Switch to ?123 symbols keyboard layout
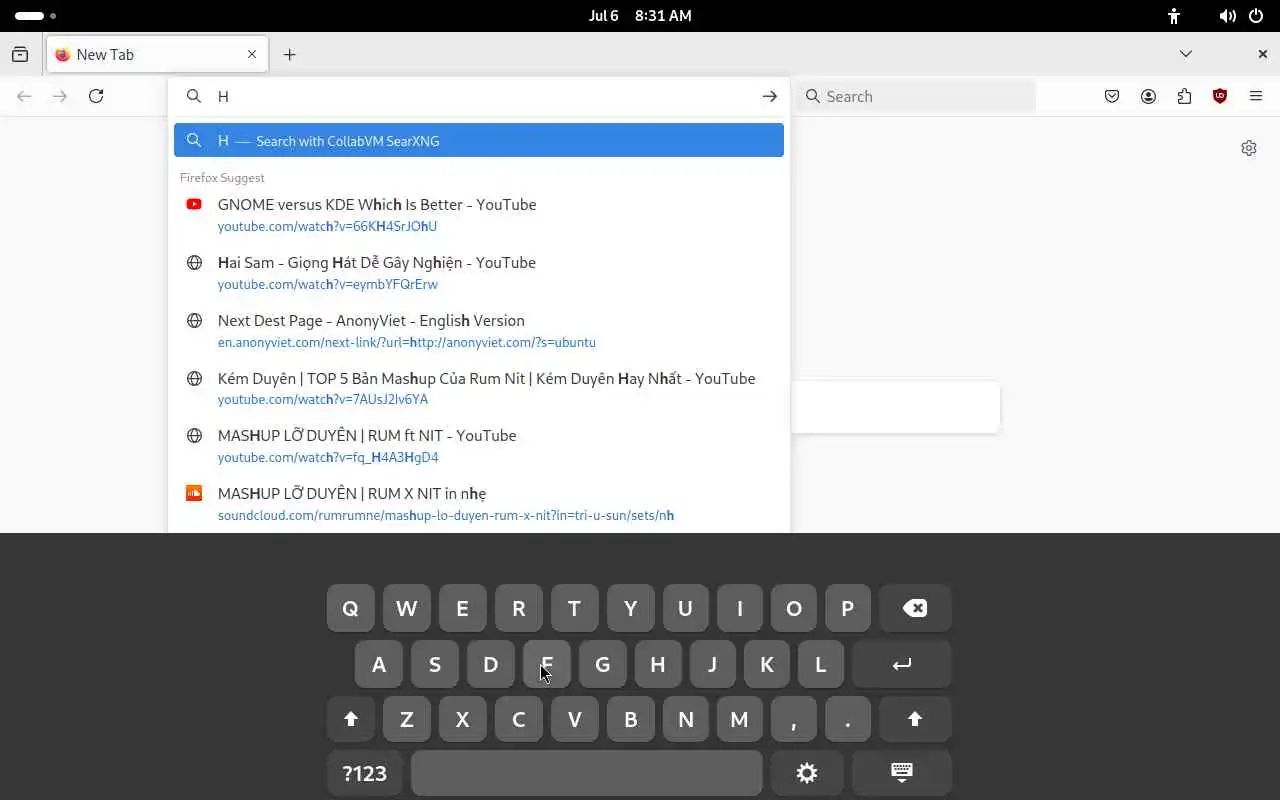The image size is (1280, 800). (364, 773)
